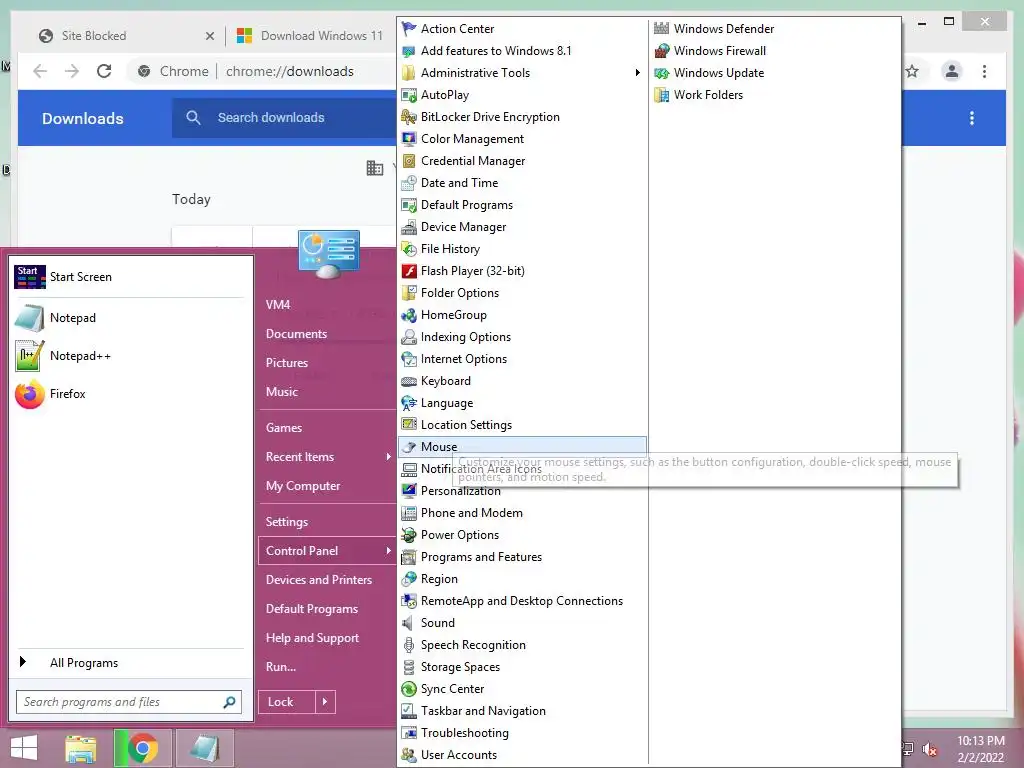
Task: Click the Windows Start button
Action: pyautogui.click(x=24, y=748)
